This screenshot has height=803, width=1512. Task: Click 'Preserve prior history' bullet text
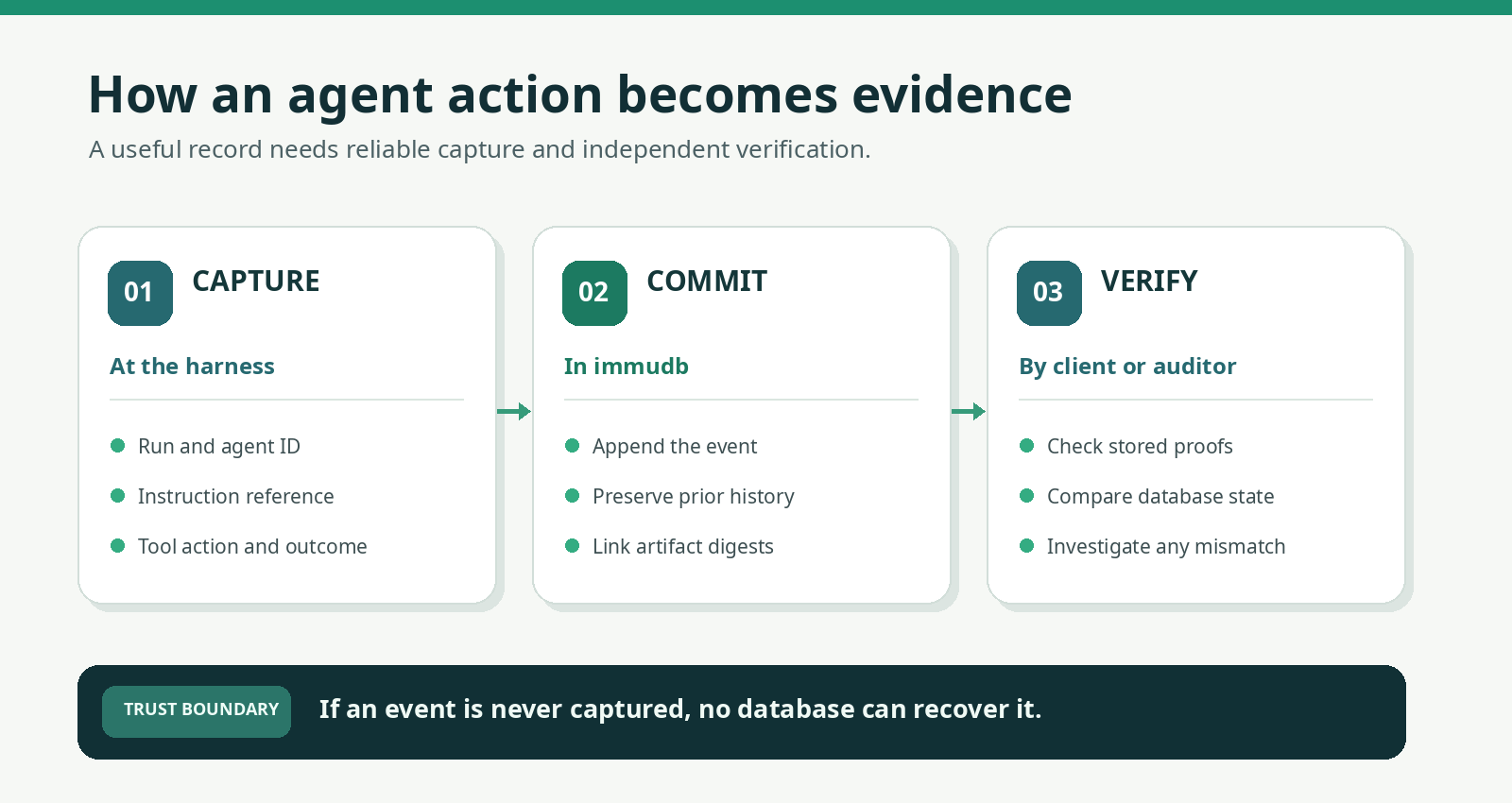point(693,497)
